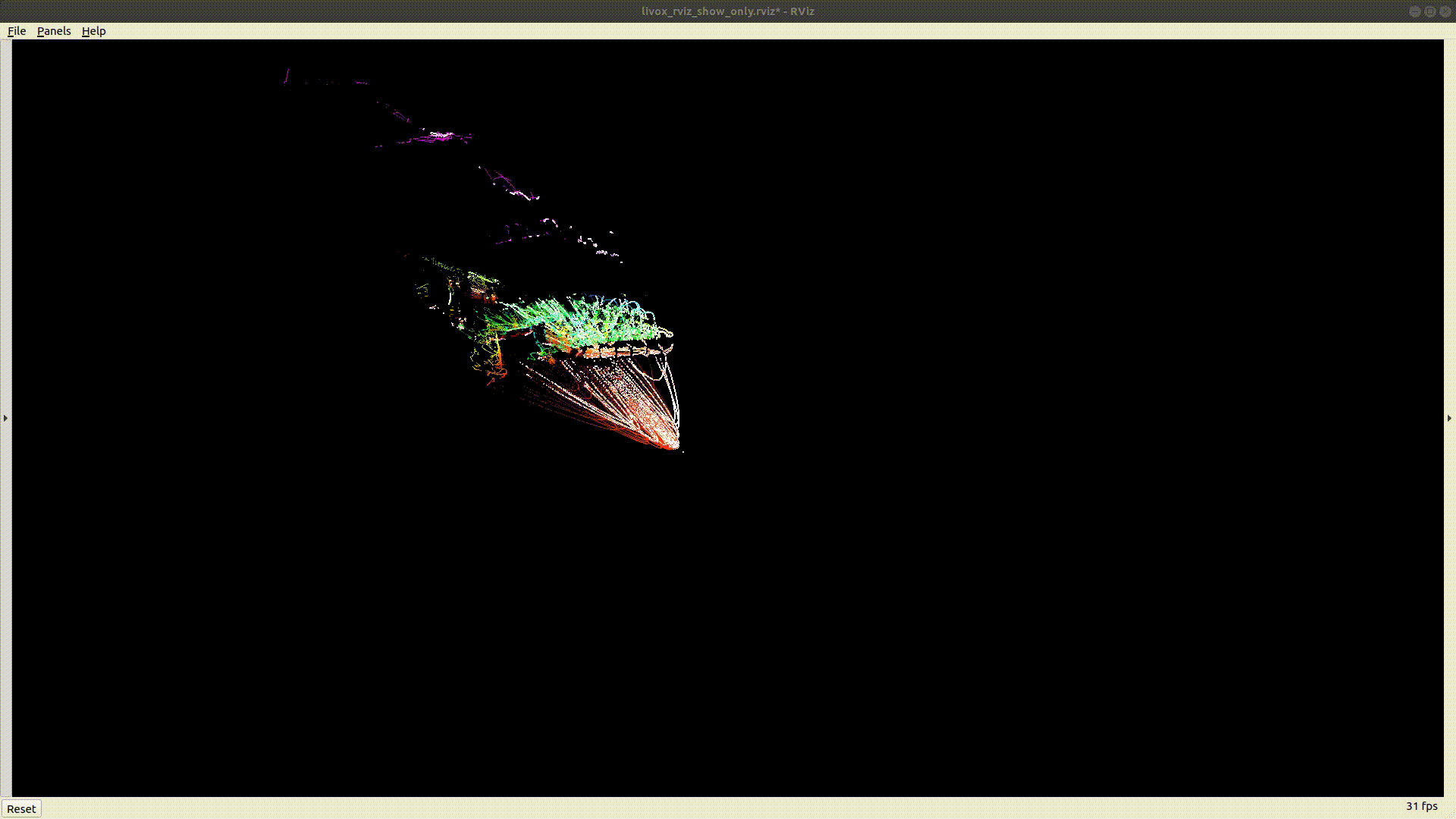Open the Help menu
This screenshot has height=819, width=1456.
pyautogui.click(x=93, y=31)
